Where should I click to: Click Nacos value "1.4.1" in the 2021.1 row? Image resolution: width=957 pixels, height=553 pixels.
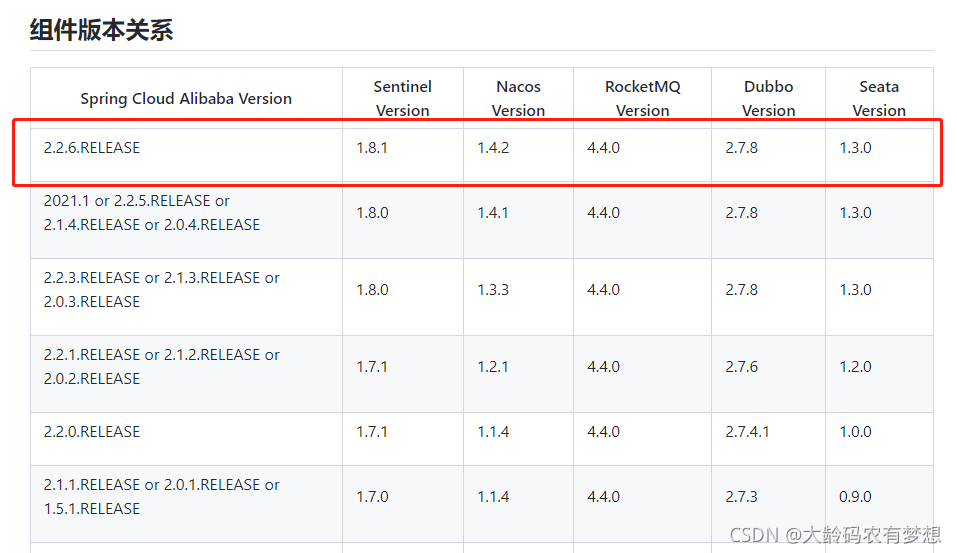click(x=493, y=212)
